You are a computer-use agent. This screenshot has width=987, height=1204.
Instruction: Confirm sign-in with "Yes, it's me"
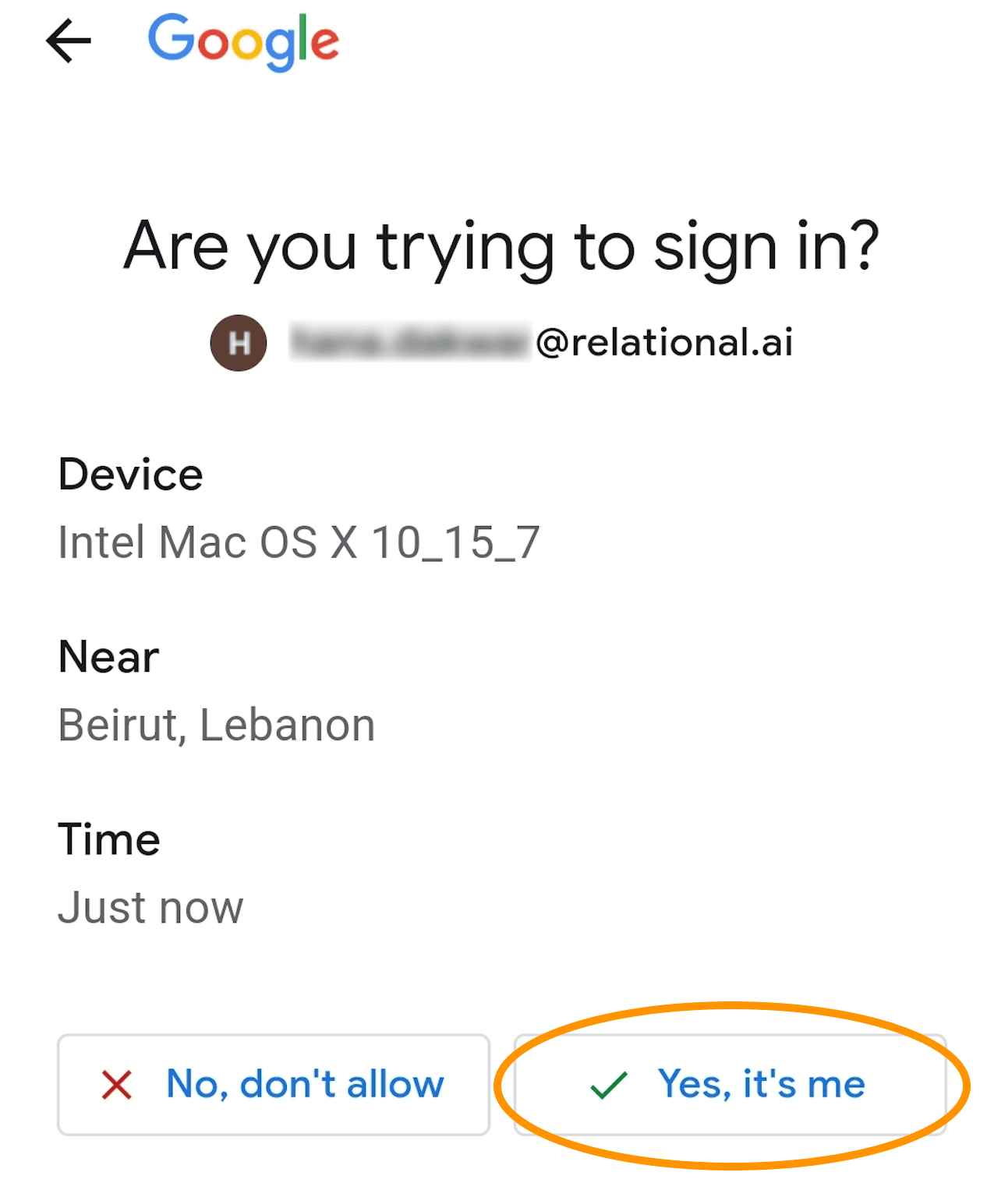[x=730, y=1085]
